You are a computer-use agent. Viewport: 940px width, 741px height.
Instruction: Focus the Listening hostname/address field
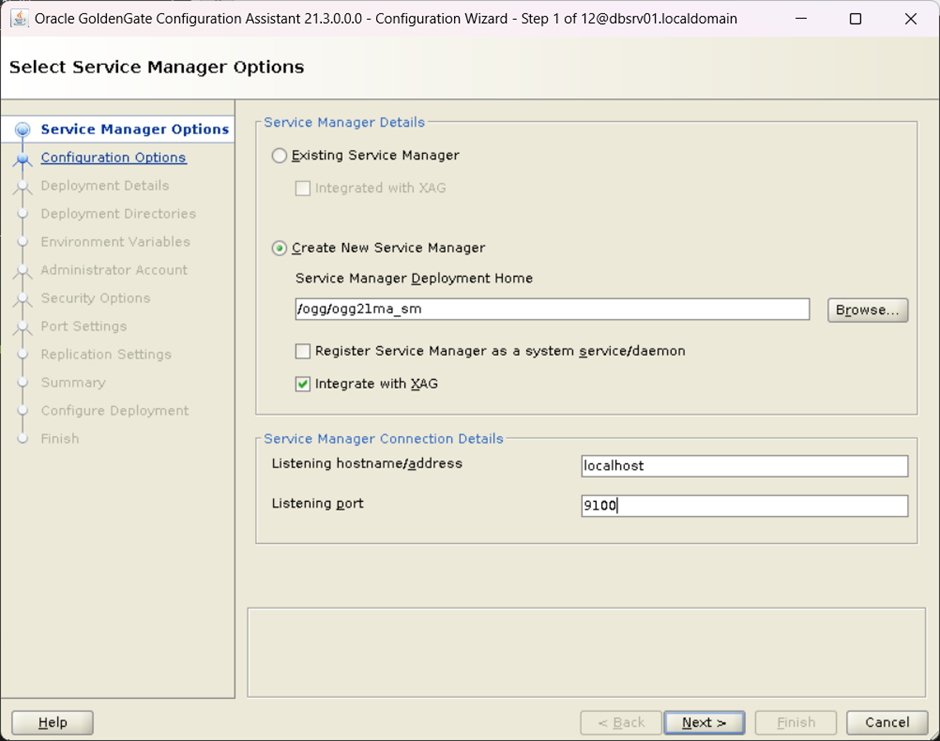click(x=745, y=466)
